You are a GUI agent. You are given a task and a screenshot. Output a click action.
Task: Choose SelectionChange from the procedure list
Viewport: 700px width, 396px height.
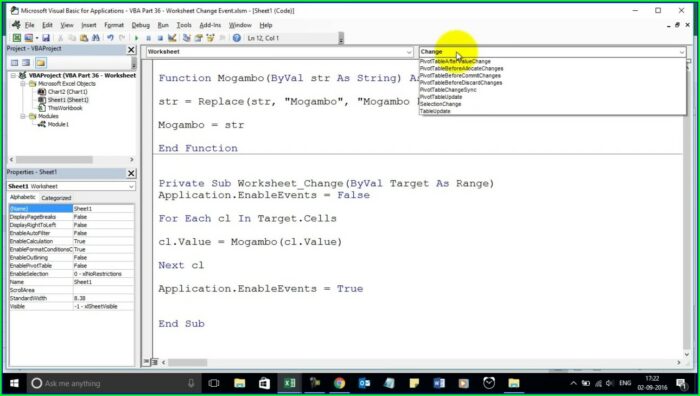click(x=441, y=104)
